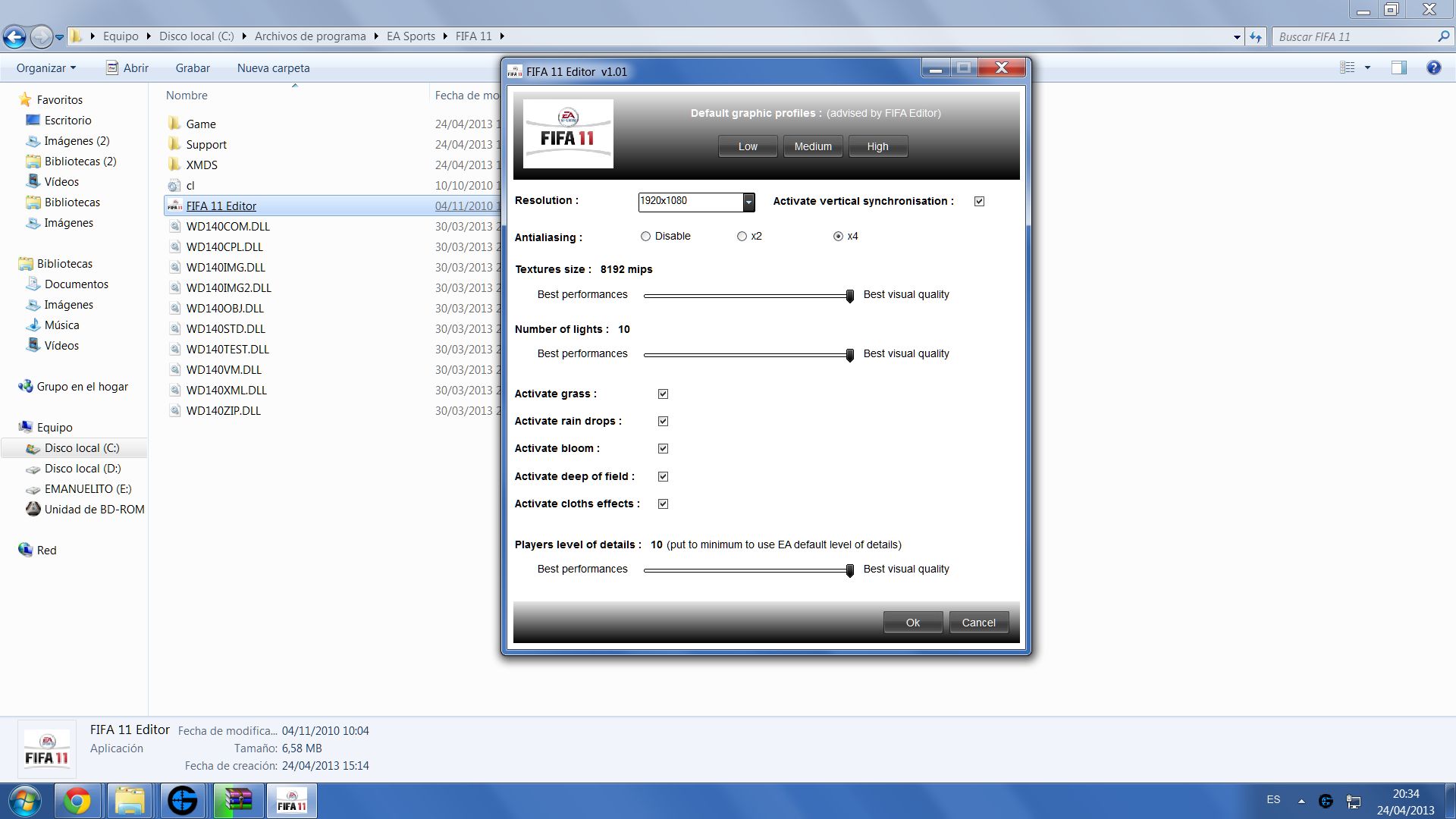Uncheck Activate grass checkbox
1456x819 pixels.
[663, 394]
